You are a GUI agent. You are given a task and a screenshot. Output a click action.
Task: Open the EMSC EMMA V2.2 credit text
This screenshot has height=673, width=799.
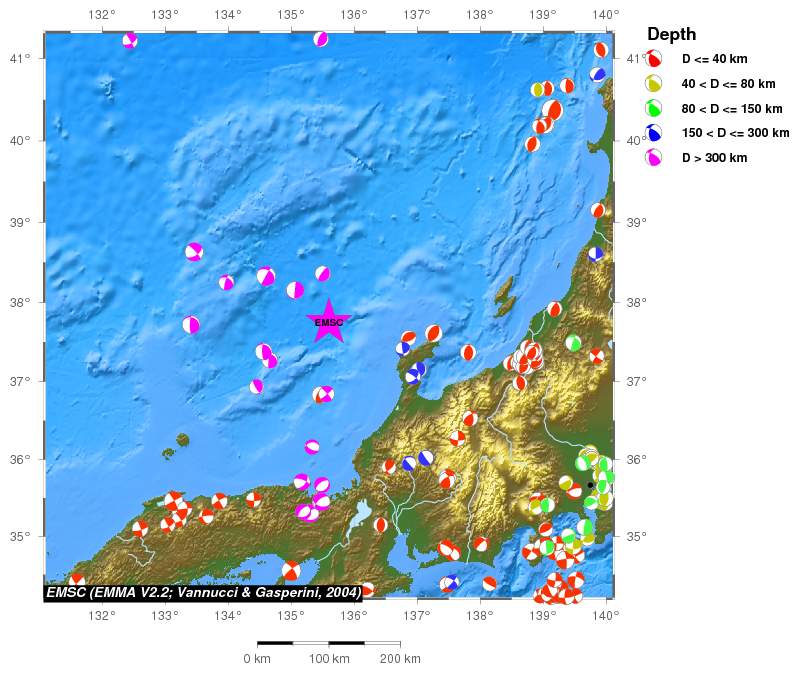pyautogui.click(x=204, y=593)
